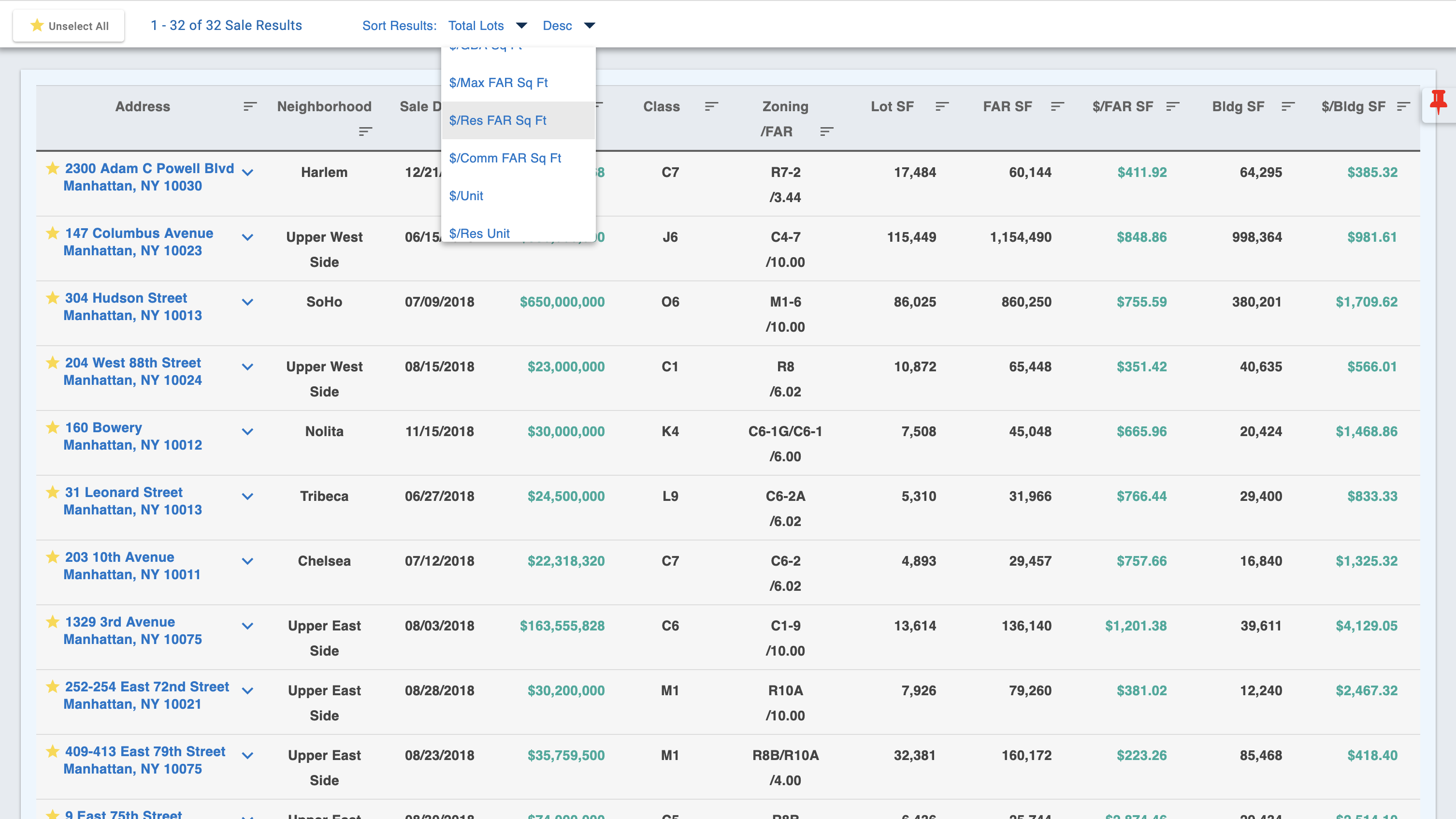Expand 147 Columbus Avenue row chevron
This screenshot has height=819, width=1456.
click(x=247, y=237)
